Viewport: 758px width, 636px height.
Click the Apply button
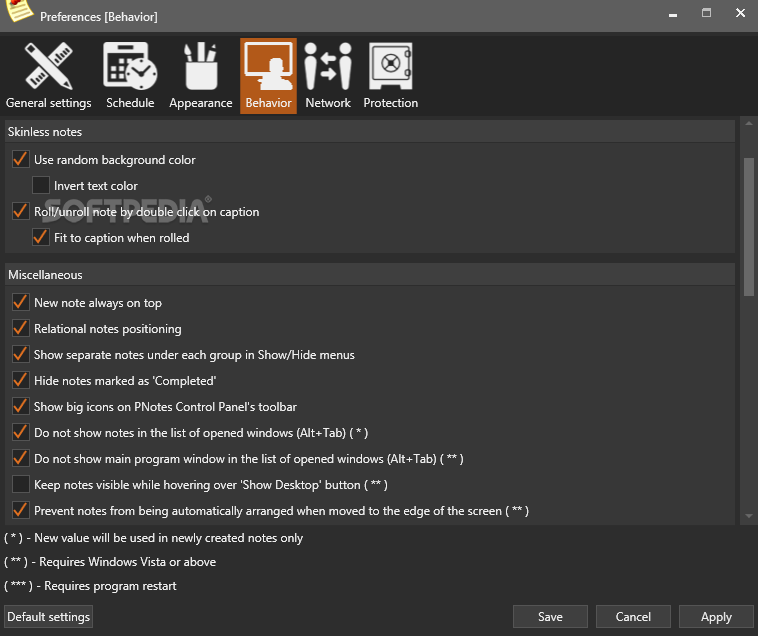(x=716, y=617)
